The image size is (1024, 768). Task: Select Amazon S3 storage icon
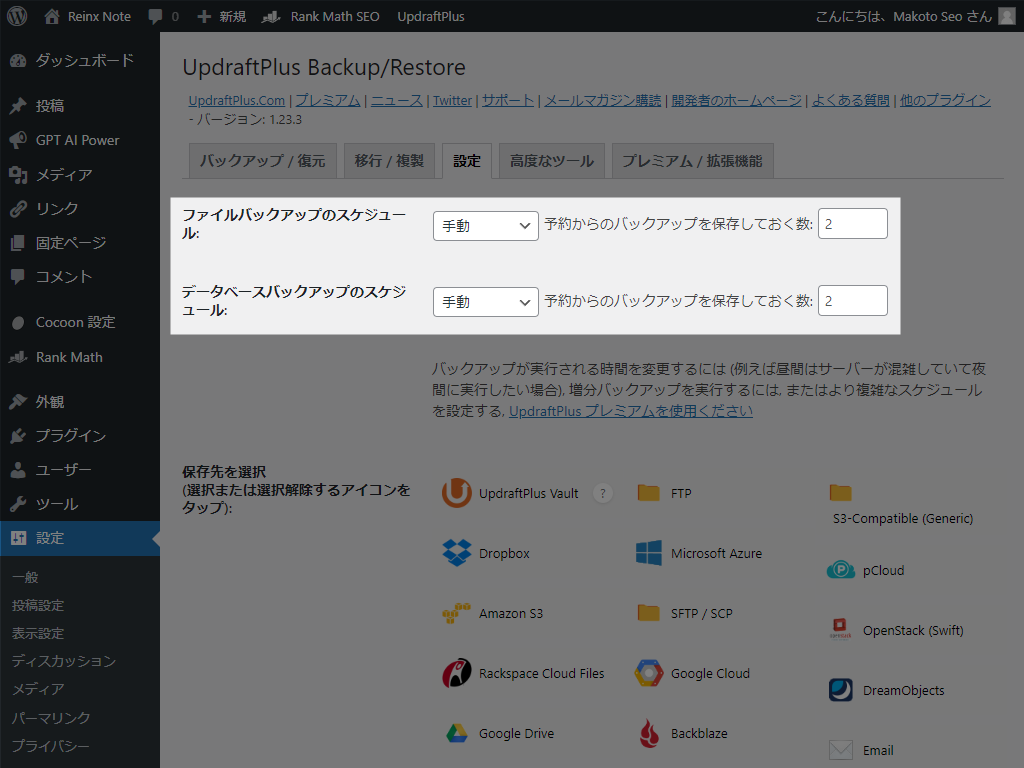click(456, 613)
